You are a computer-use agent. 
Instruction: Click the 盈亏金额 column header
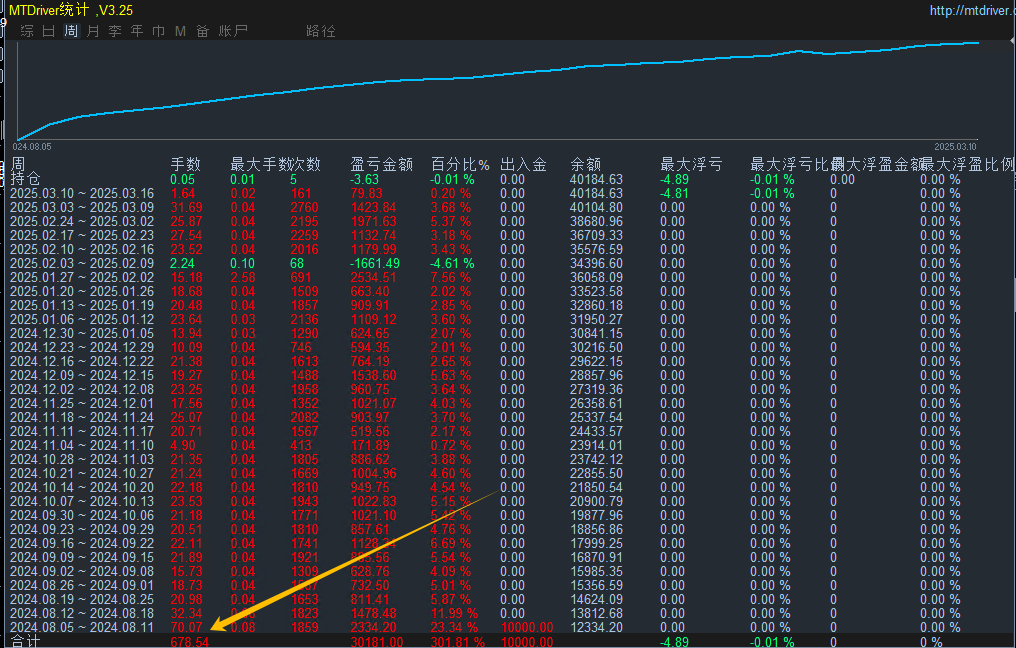[x=382, y=165]
